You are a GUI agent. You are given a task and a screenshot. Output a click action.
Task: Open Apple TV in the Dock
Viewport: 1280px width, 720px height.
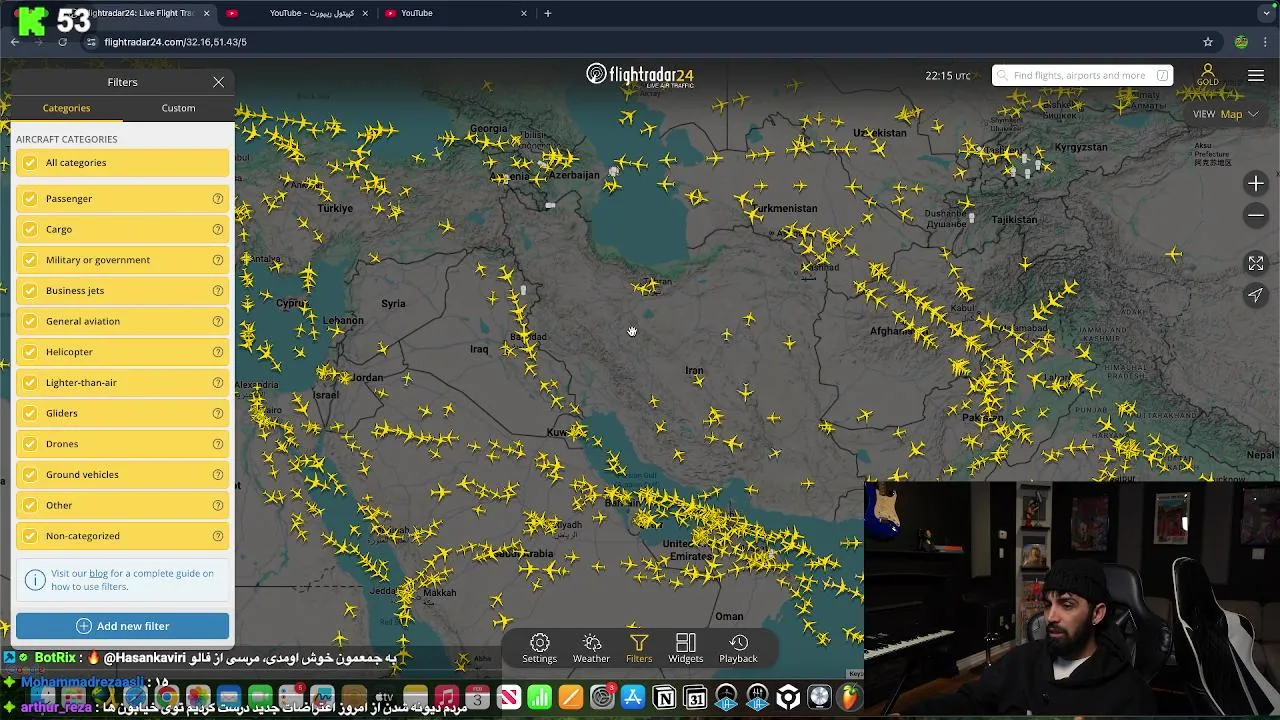coord(385,698)
